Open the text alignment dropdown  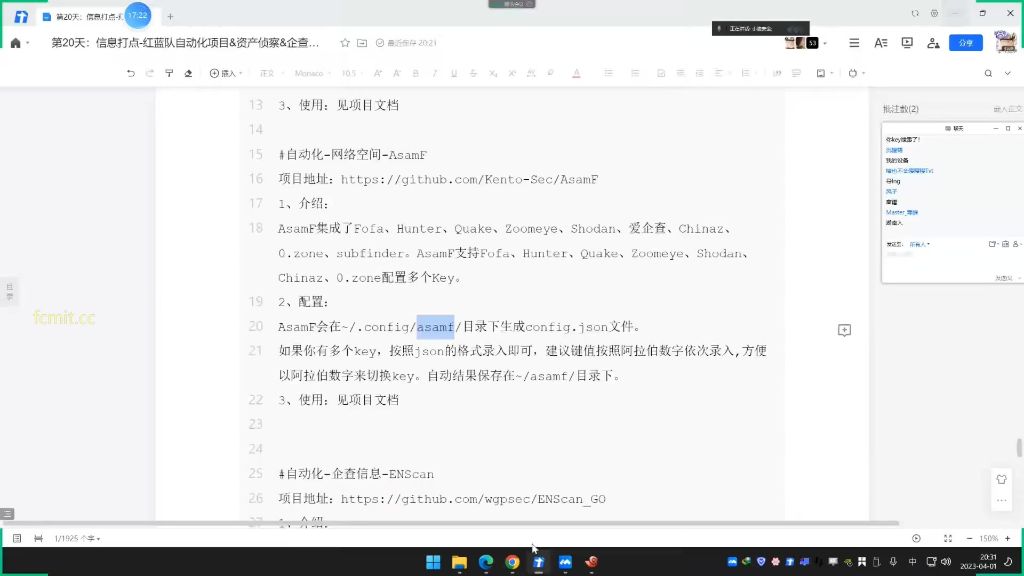721,73
